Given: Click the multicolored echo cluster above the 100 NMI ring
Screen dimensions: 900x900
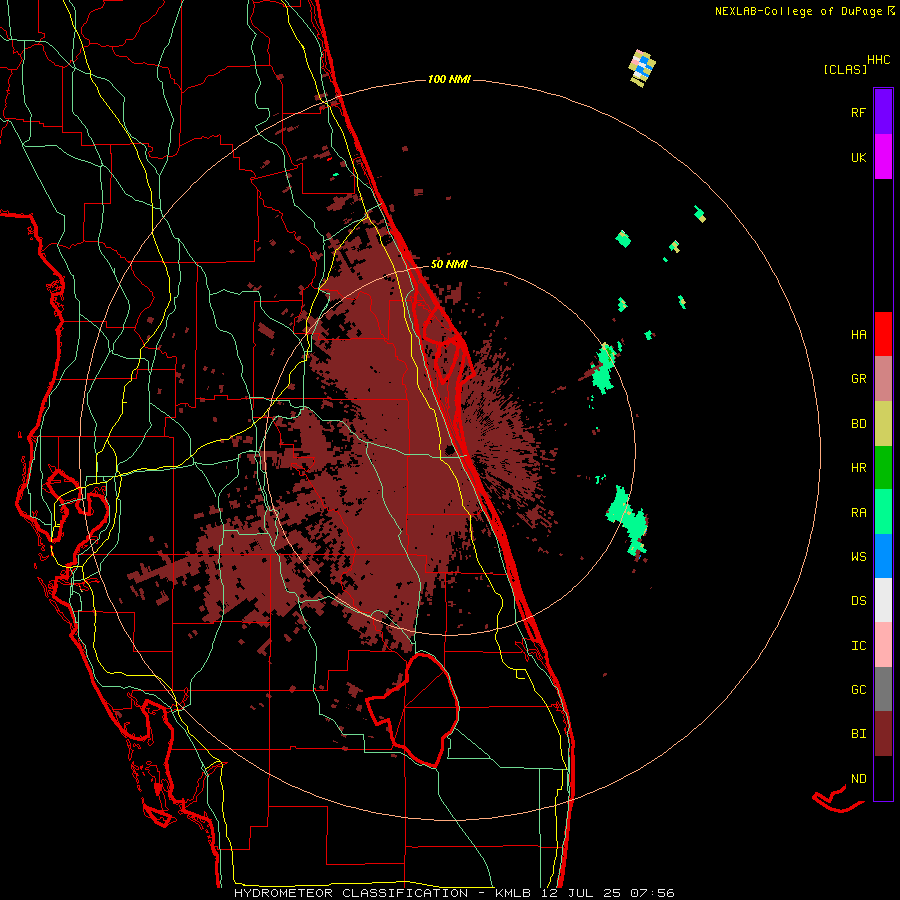Looking at the screenshot, I should click(x=642, y=68).
